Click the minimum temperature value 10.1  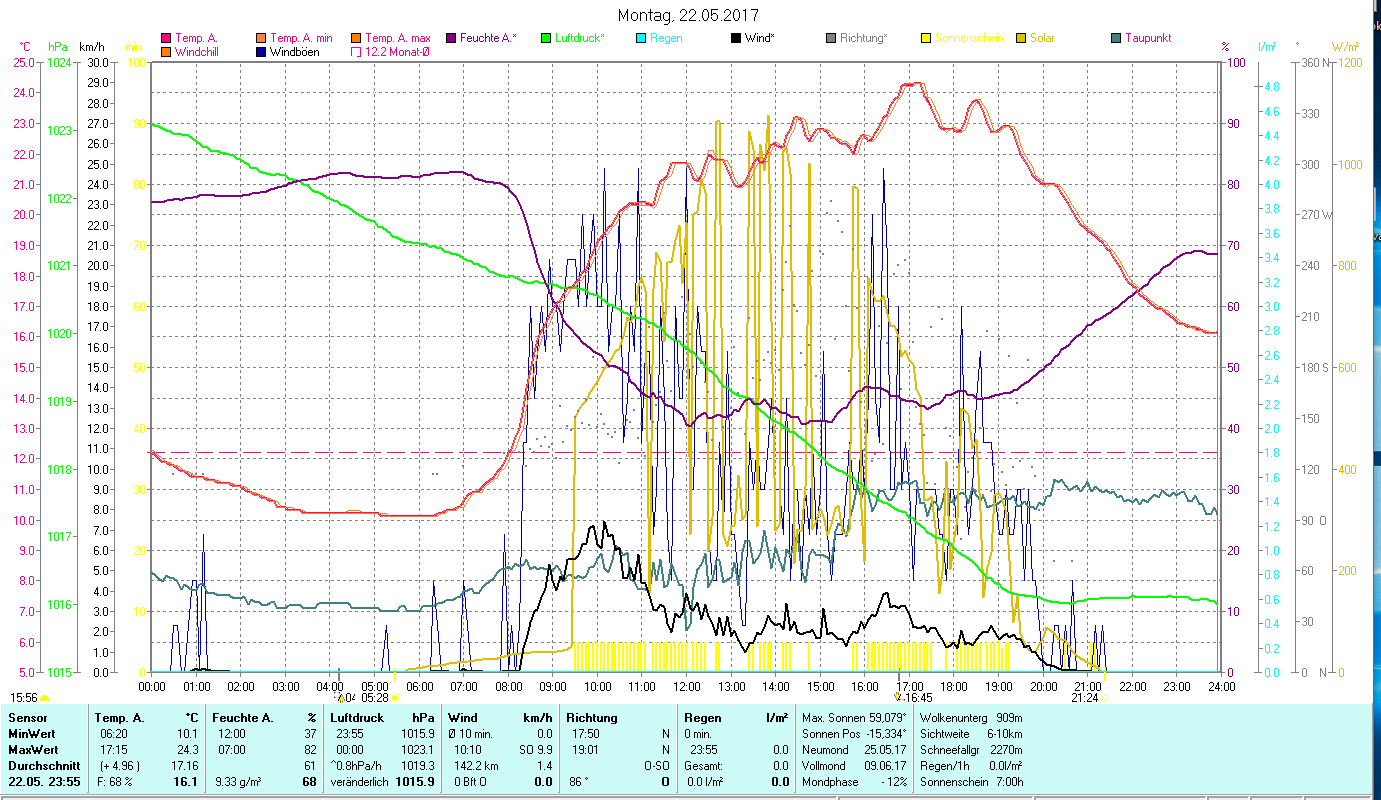(188, 733)
